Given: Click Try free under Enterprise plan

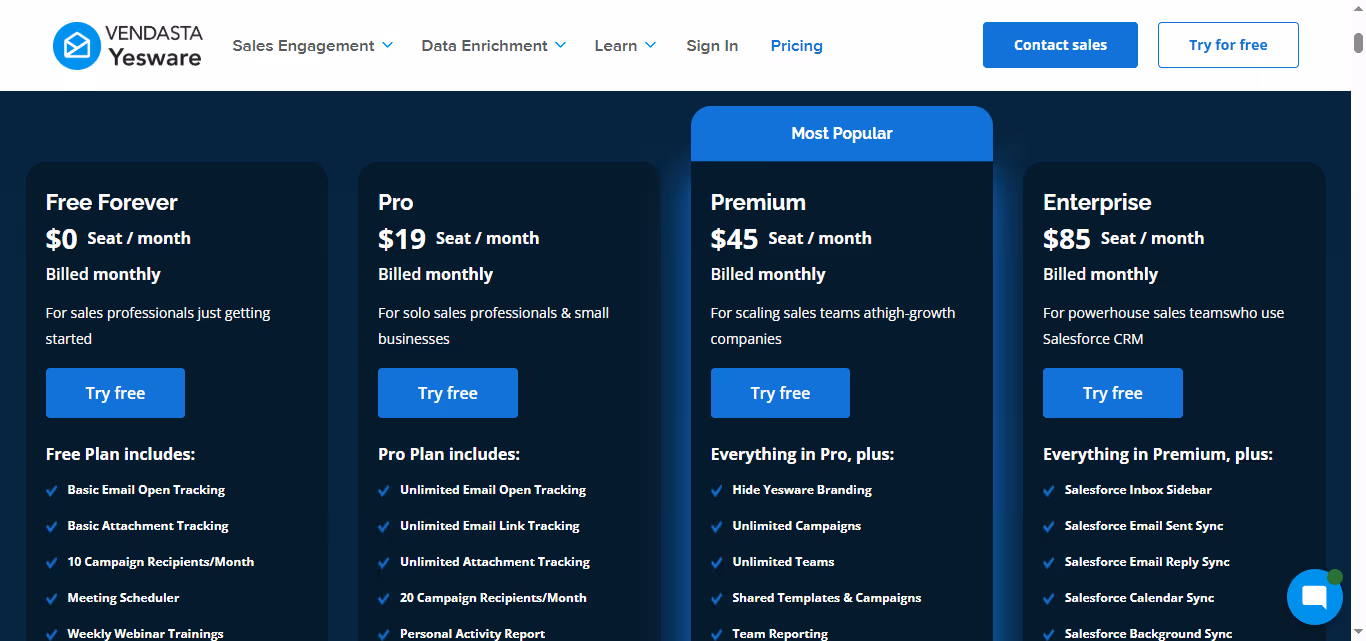Looking at the screenshot, I should 1113,393.
